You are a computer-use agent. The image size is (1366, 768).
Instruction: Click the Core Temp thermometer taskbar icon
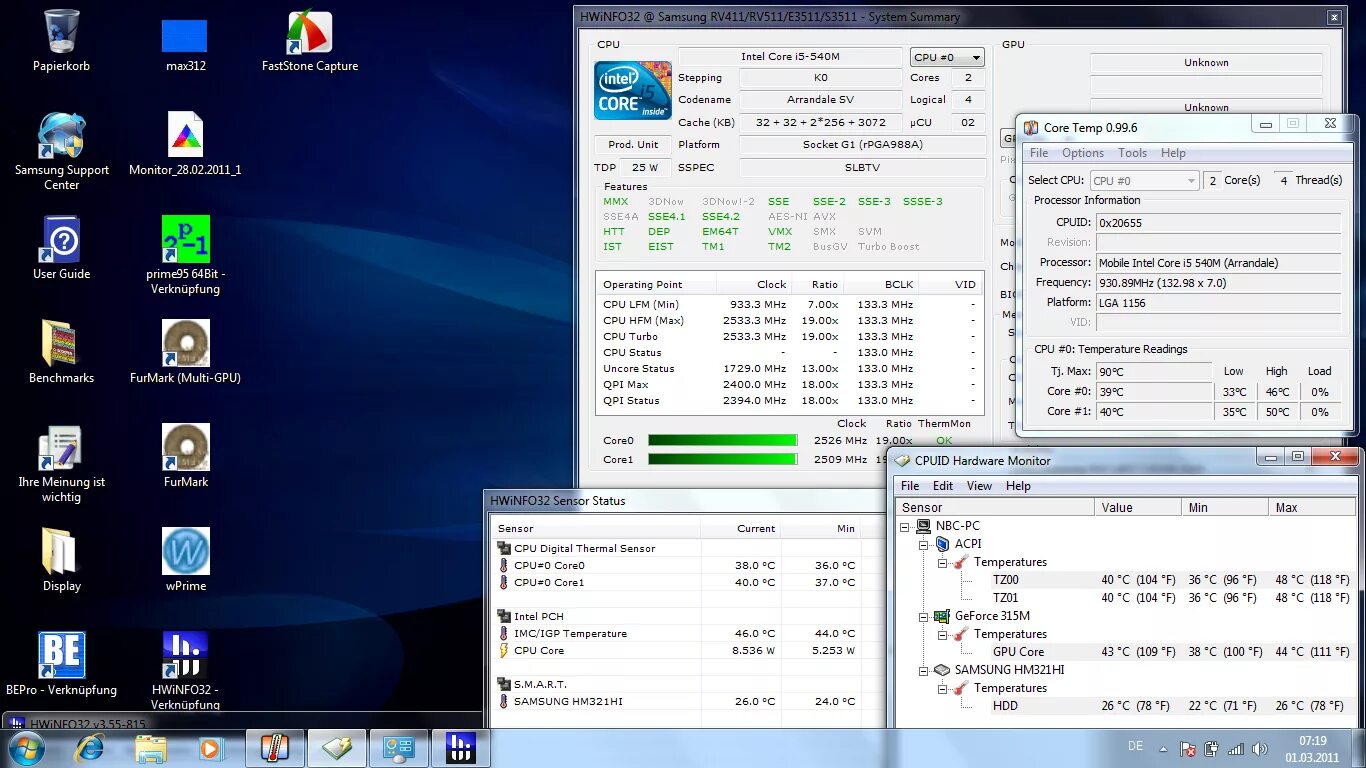(274, 748)
